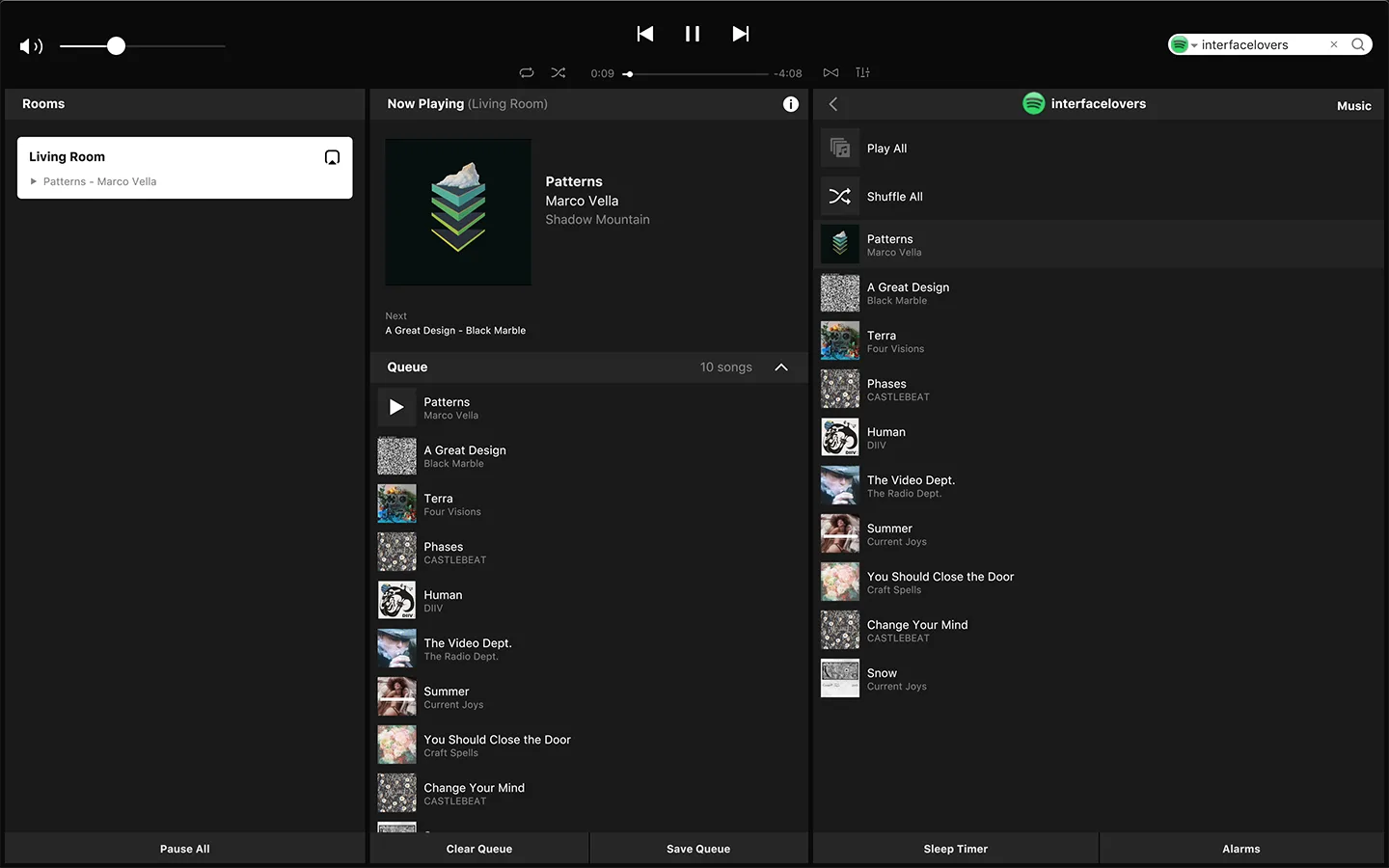
Task: Open the EQ settings icon
Action: coord(862,72)
